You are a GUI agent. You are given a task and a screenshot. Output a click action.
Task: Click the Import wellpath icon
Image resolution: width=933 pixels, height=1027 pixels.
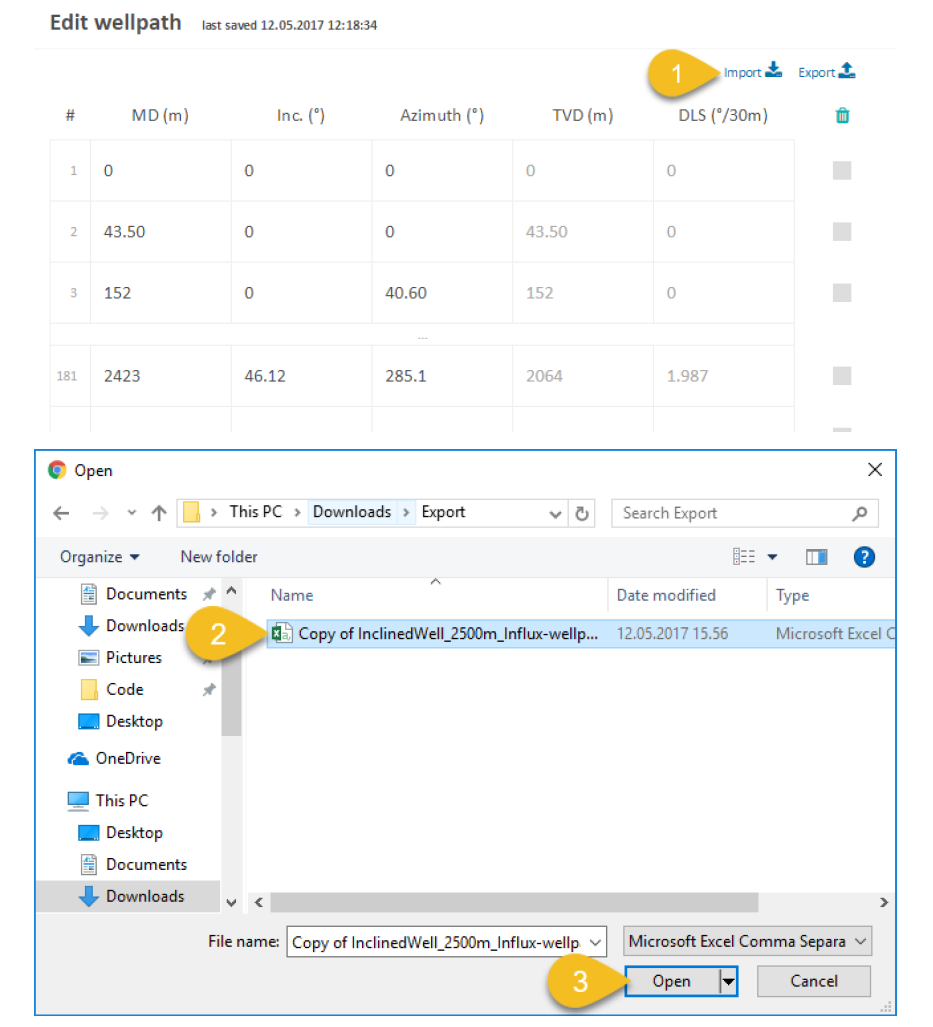[772, 71]
